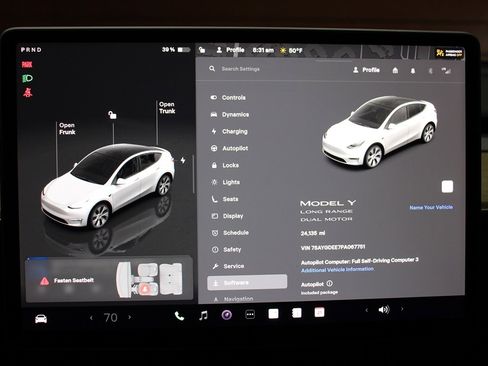Tap the info icon beside Autopilot
The width and height of the screenshot is (488, 366).
329,283
